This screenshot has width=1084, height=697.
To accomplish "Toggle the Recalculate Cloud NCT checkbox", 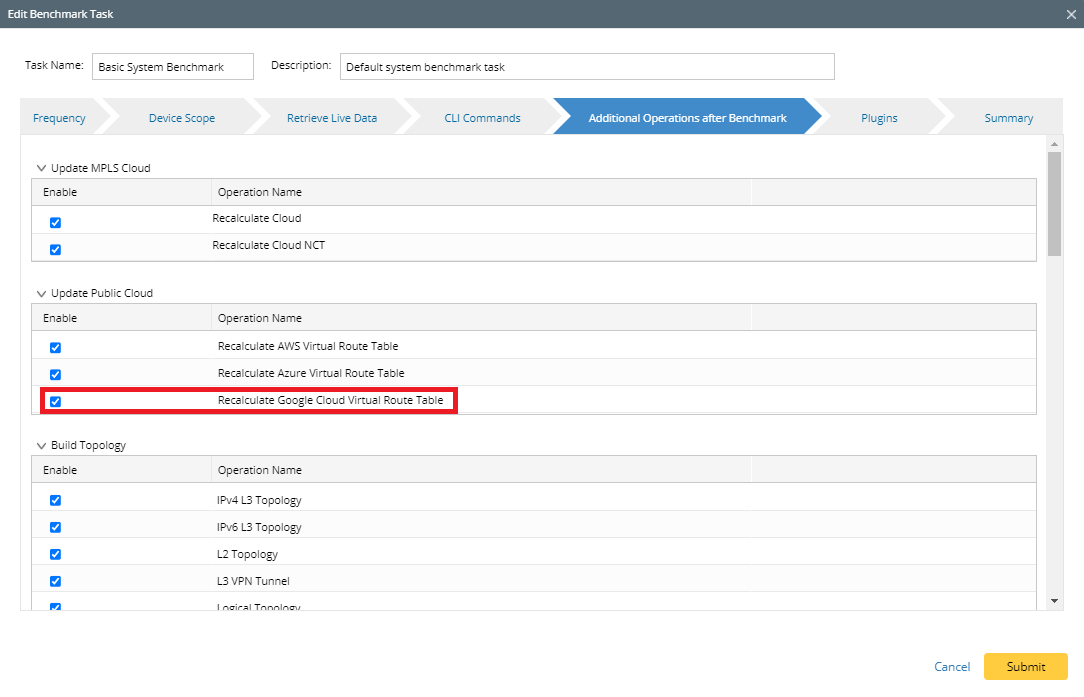I will [x=56, y=250].
